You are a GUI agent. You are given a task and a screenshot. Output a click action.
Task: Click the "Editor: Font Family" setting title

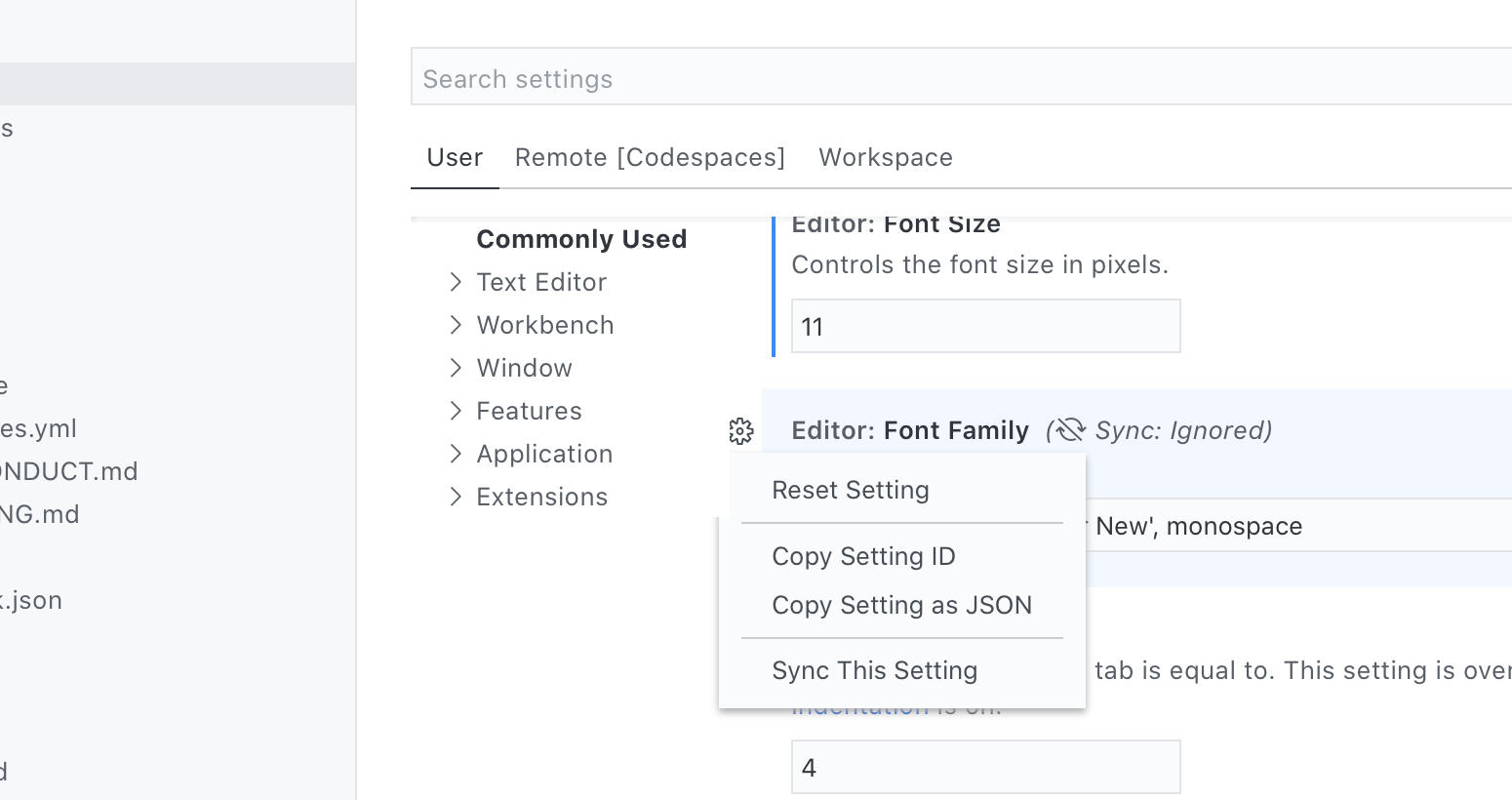click(910, 430)
